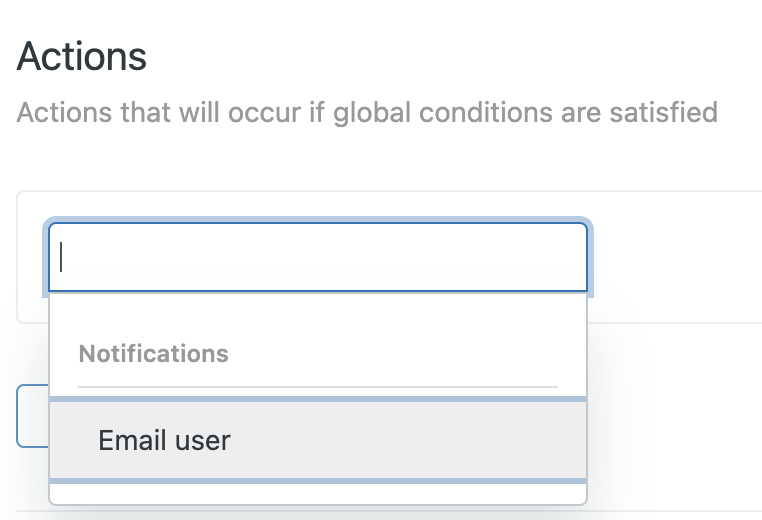Click the Notifications group header

coord(153,354)
